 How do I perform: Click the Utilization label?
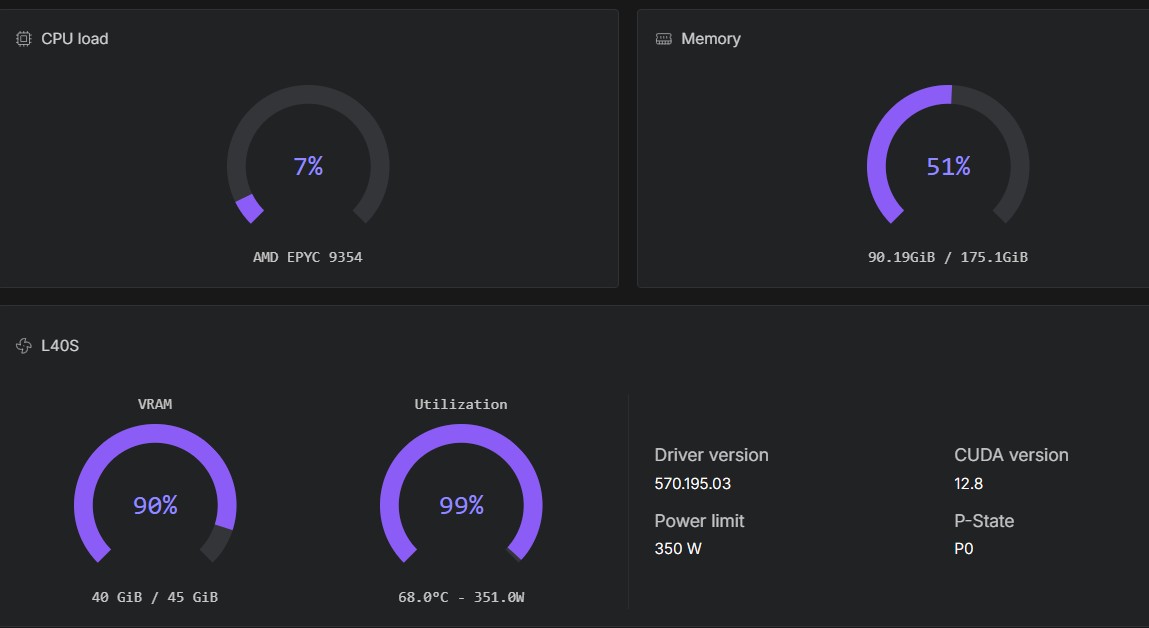coord(461,404)
